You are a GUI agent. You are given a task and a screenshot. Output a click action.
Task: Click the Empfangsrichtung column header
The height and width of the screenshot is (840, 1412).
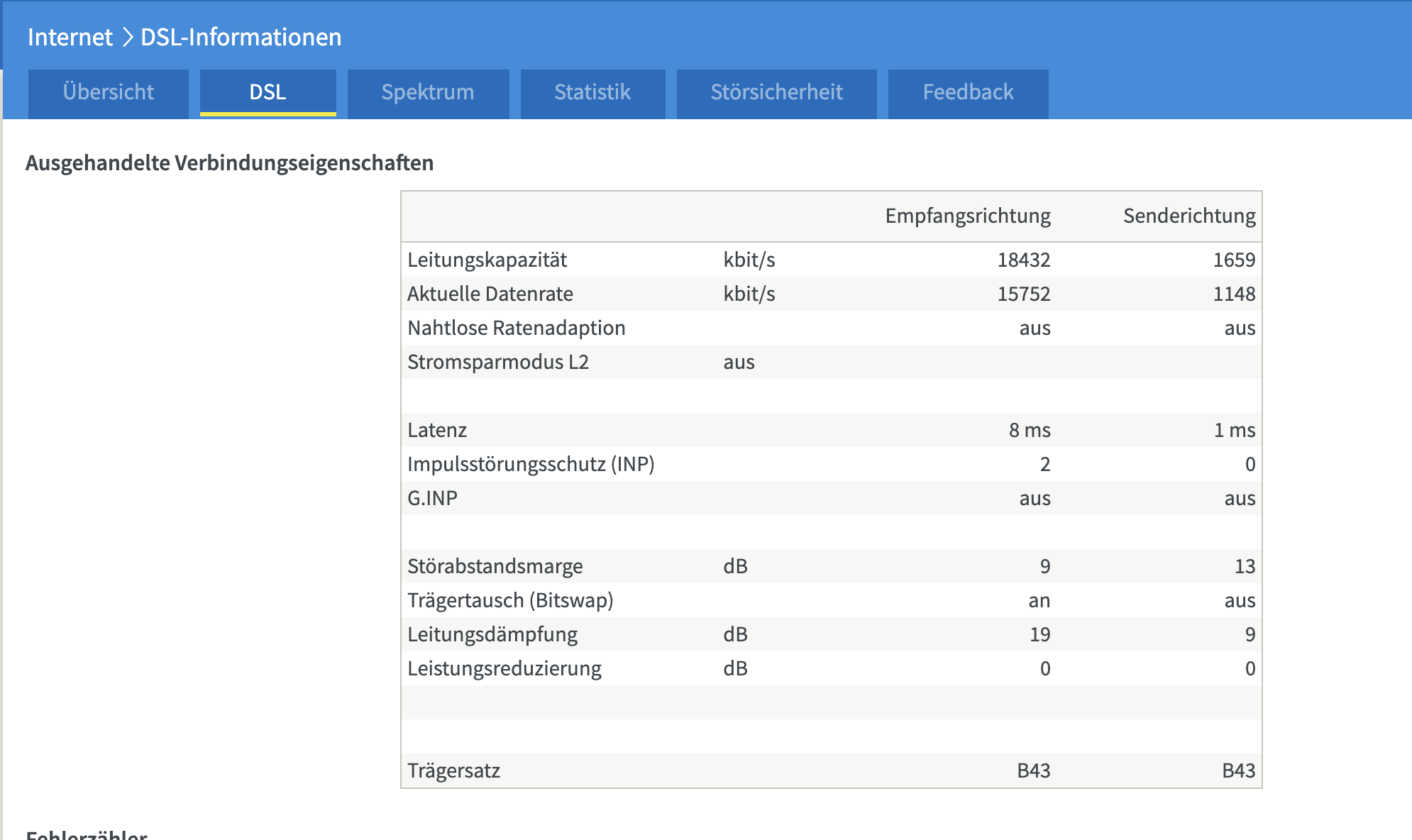[x=967, y=216]
